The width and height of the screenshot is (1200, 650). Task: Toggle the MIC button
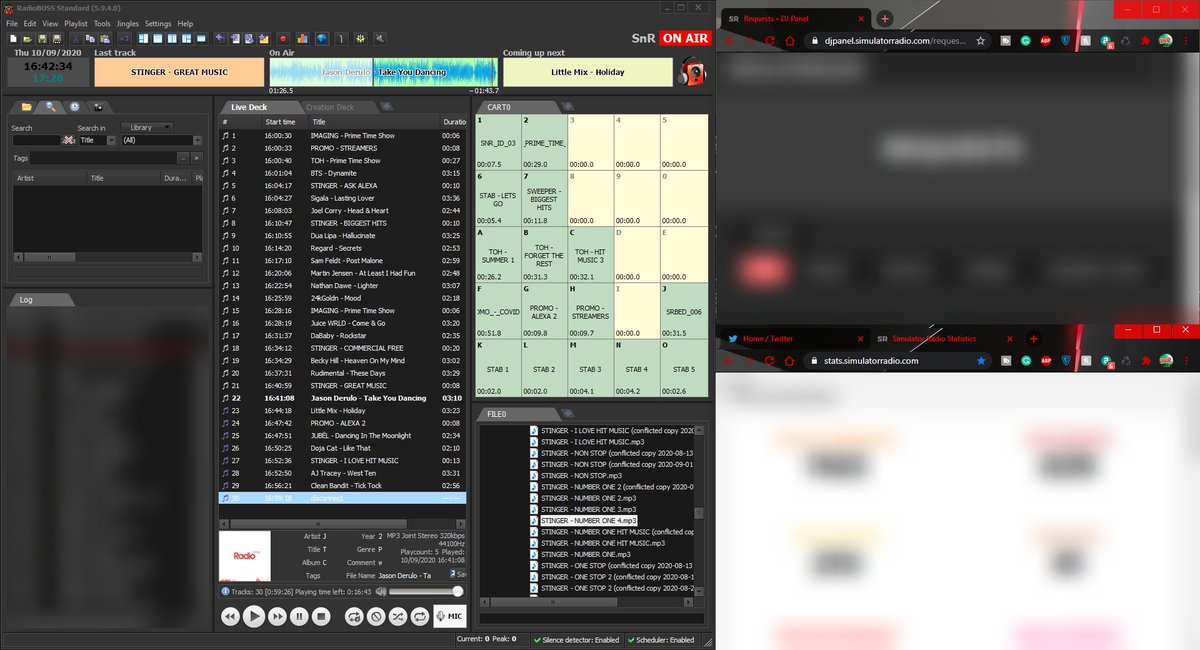[450, 617]
